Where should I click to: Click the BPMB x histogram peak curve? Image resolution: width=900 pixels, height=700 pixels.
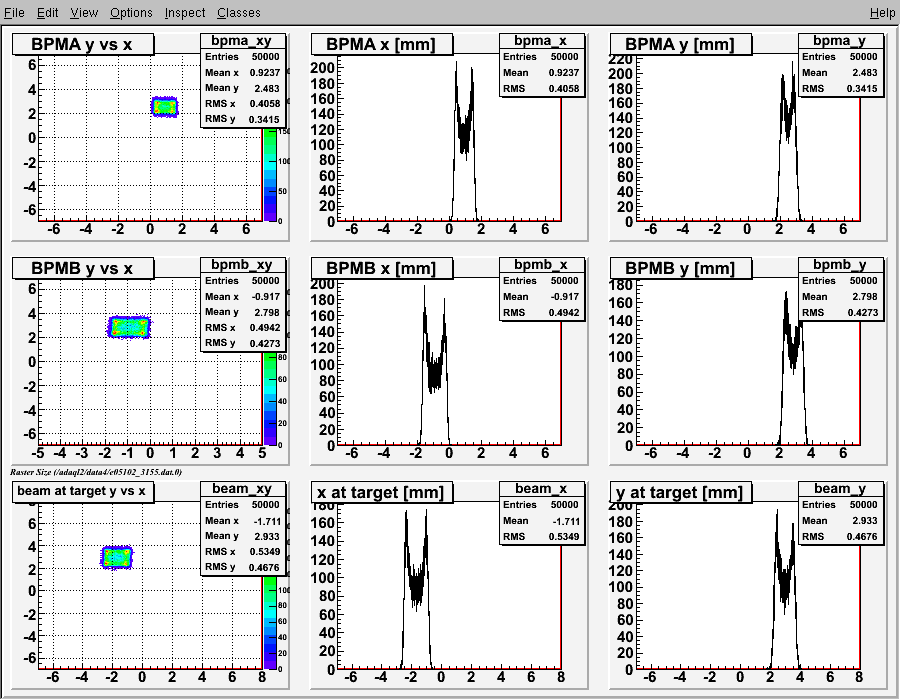433,367
